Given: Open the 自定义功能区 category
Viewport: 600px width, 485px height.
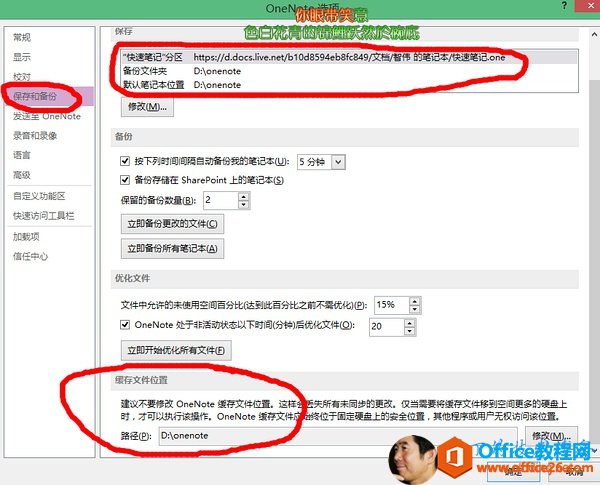Looking at the screenshot, I should (x=39, y=196).
